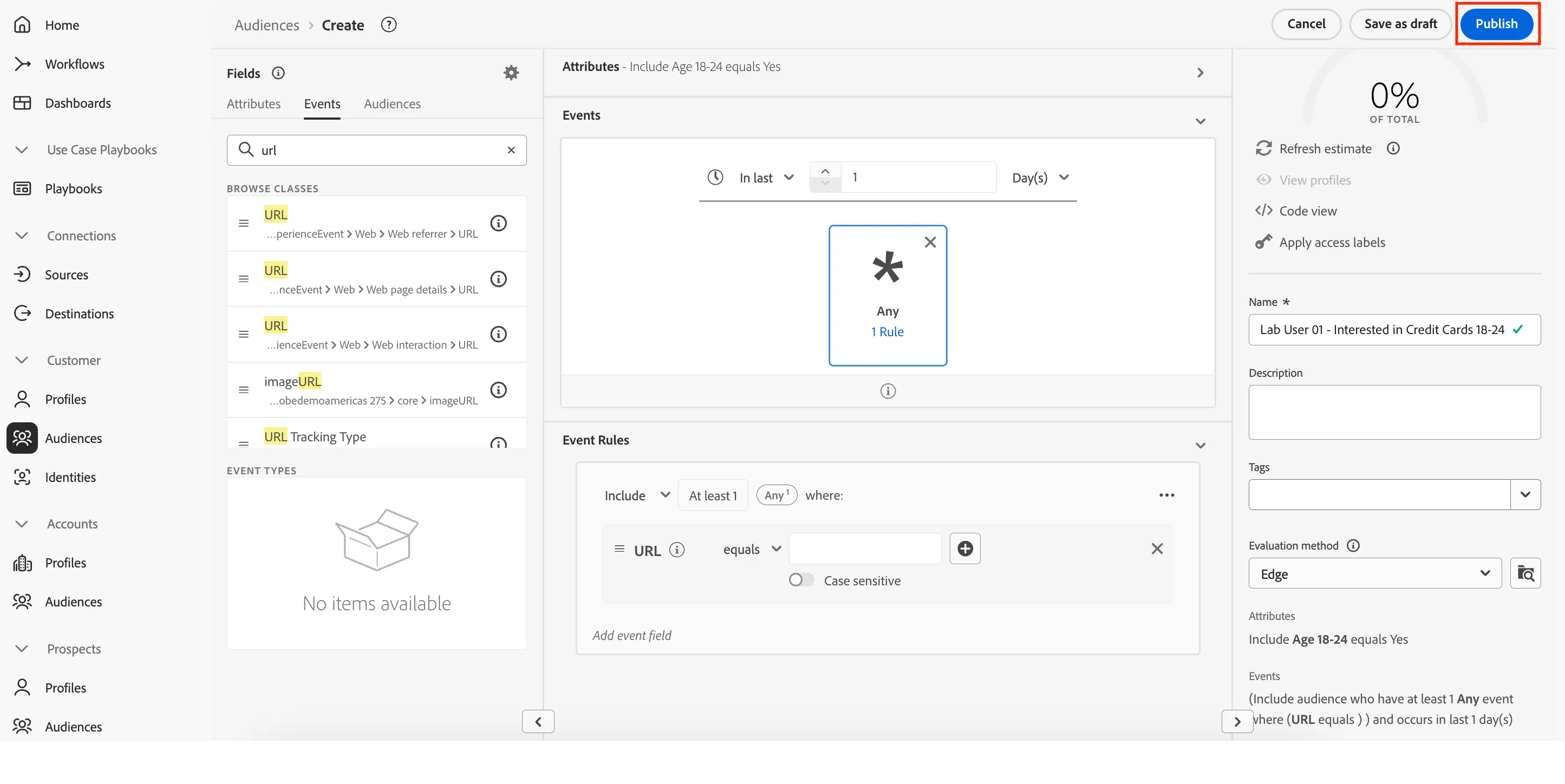Open the Edge evaluation method dropdown
Image resolution: width=1565 pixels, height=784 pixels.
1374,573
